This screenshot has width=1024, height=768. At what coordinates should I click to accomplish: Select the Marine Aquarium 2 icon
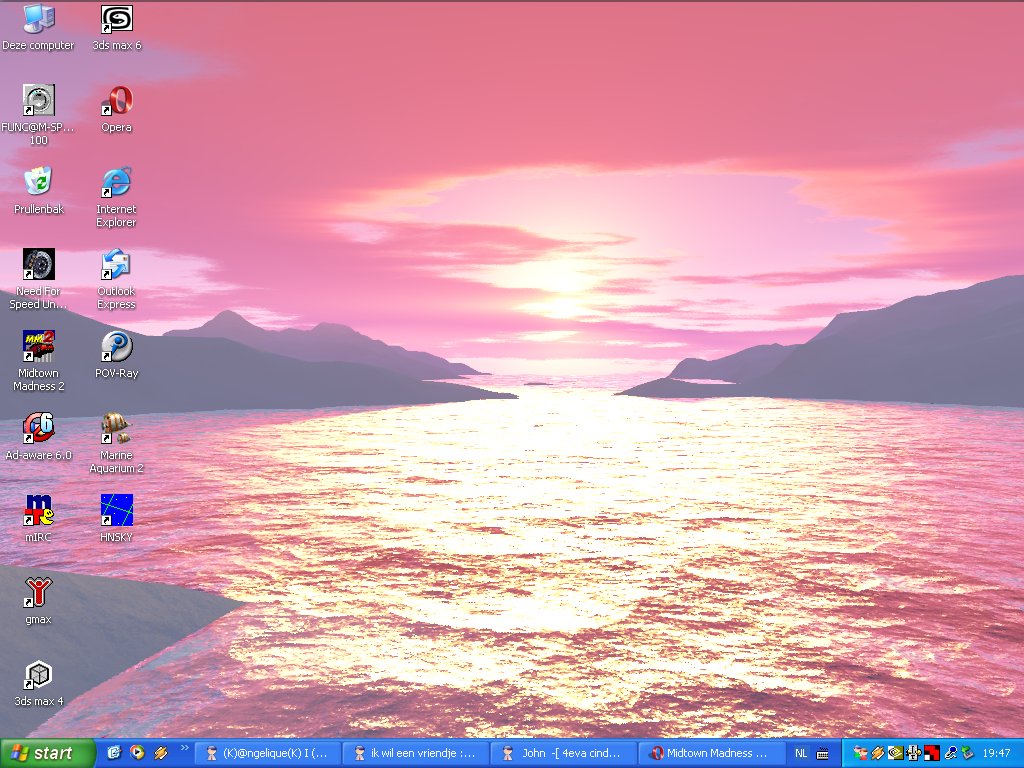click(x=117, y=429)
